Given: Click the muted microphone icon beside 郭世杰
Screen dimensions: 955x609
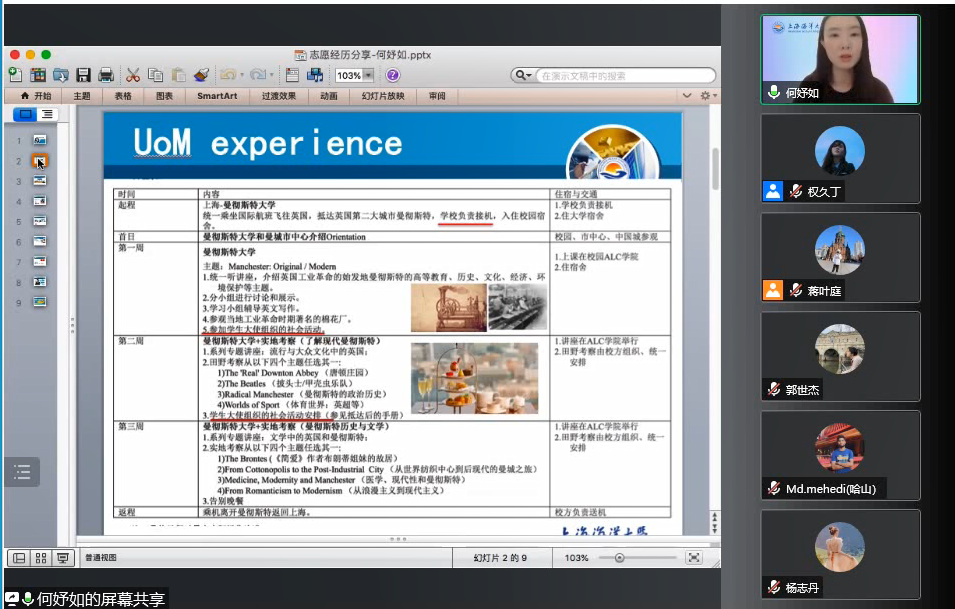Looking at the screenshot, I should [774, 390].
